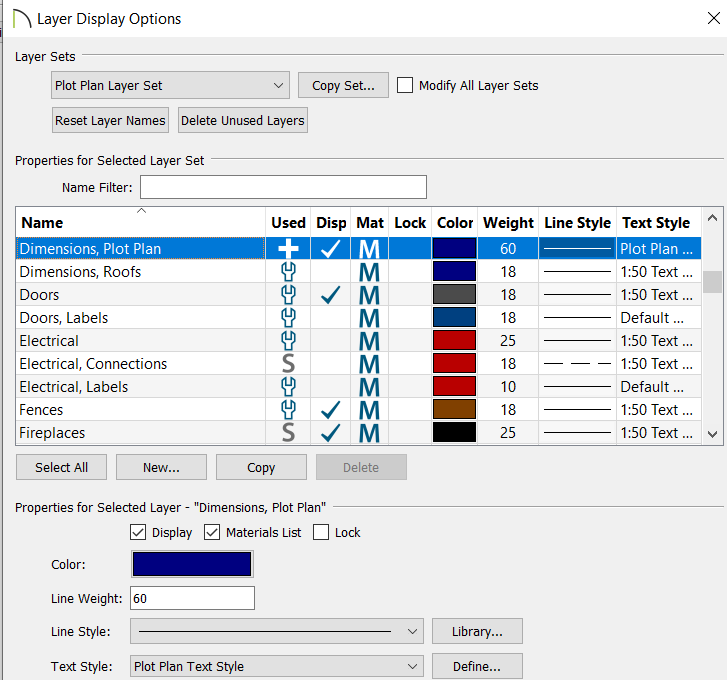
Task: Click the dashed line style for Electrical, Connections
Action: point(577,364)
